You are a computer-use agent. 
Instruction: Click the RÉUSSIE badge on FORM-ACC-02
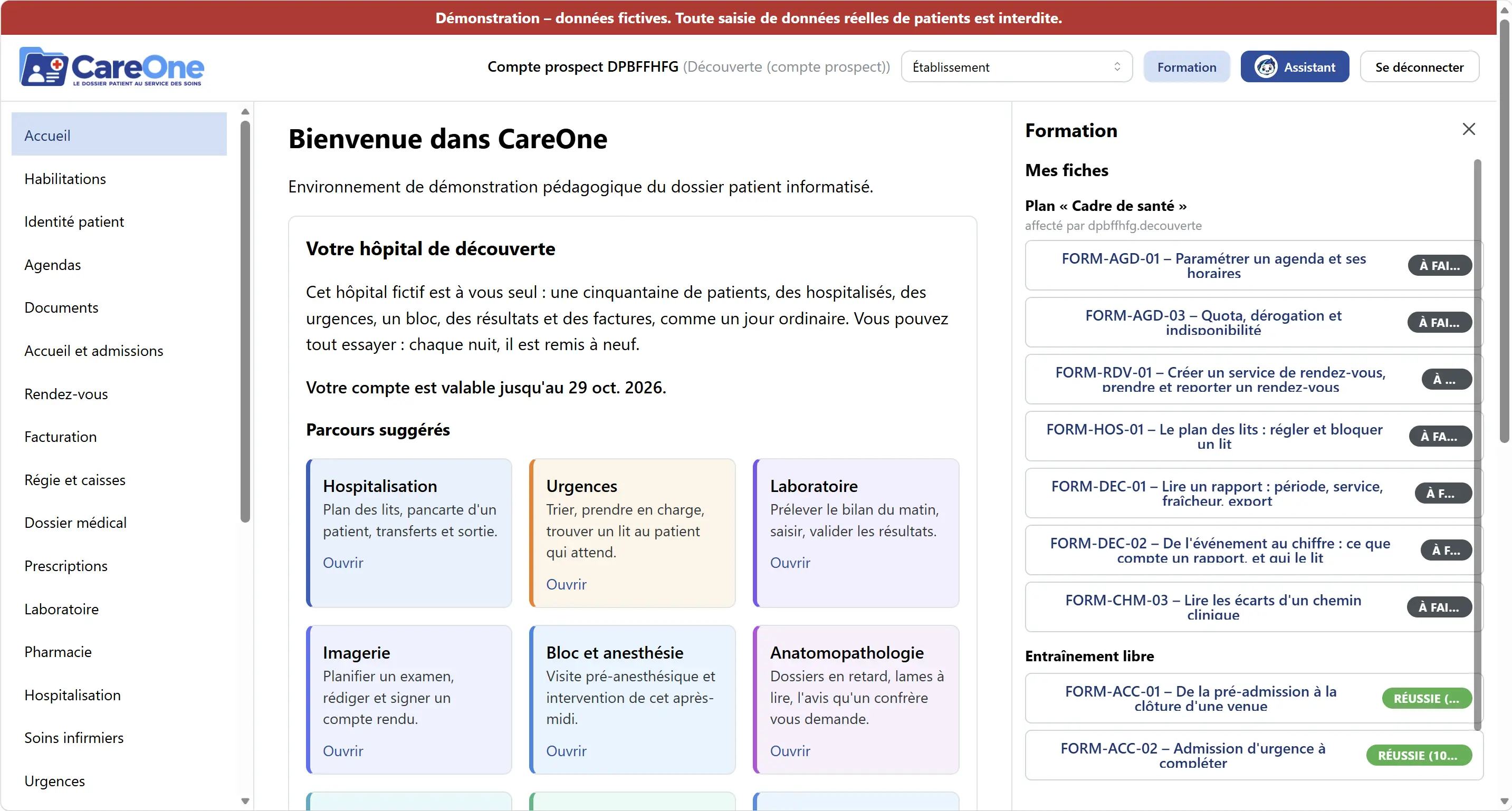tap(1418, 755)
